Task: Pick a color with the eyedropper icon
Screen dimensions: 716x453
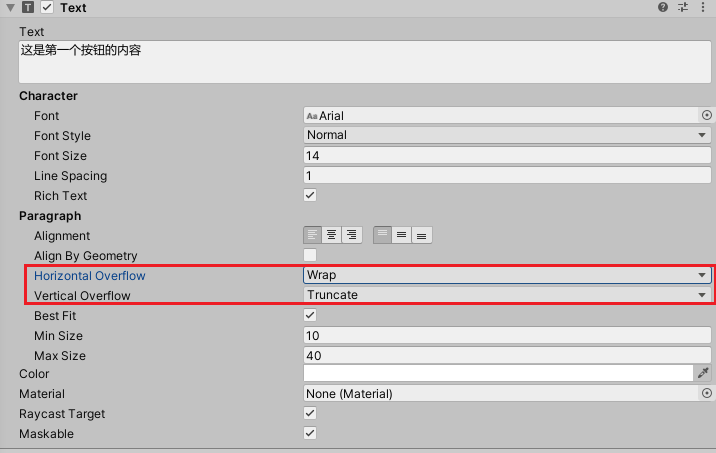Action: 703,373
